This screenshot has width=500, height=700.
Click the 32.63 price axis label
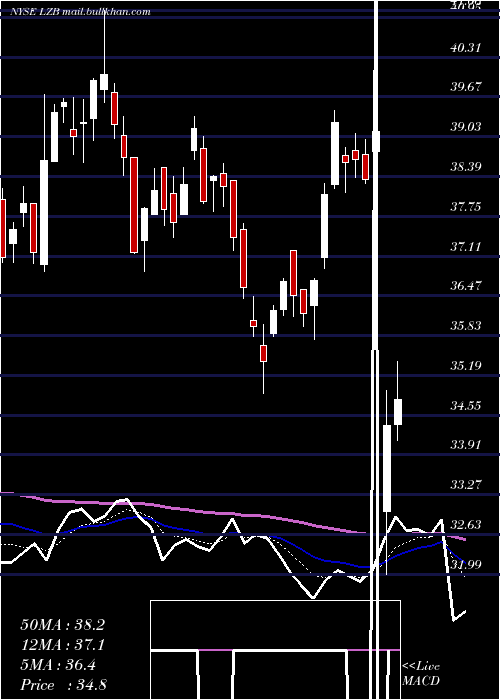click(466, 524)
